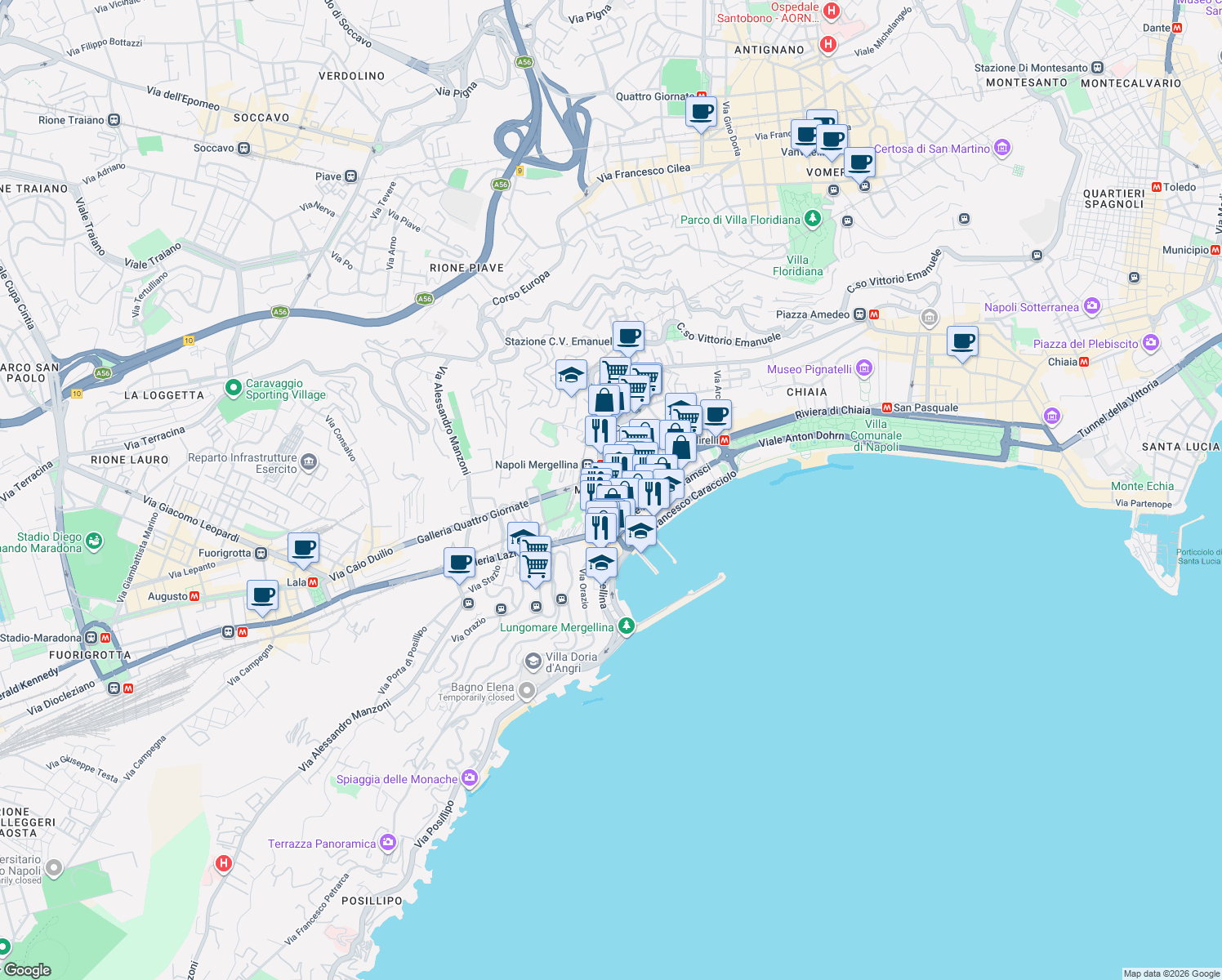The height and width of the screenshot is (980, 1222).
Task: Open Caravaggio Sporting Village green icon
Action: [234, 386]
